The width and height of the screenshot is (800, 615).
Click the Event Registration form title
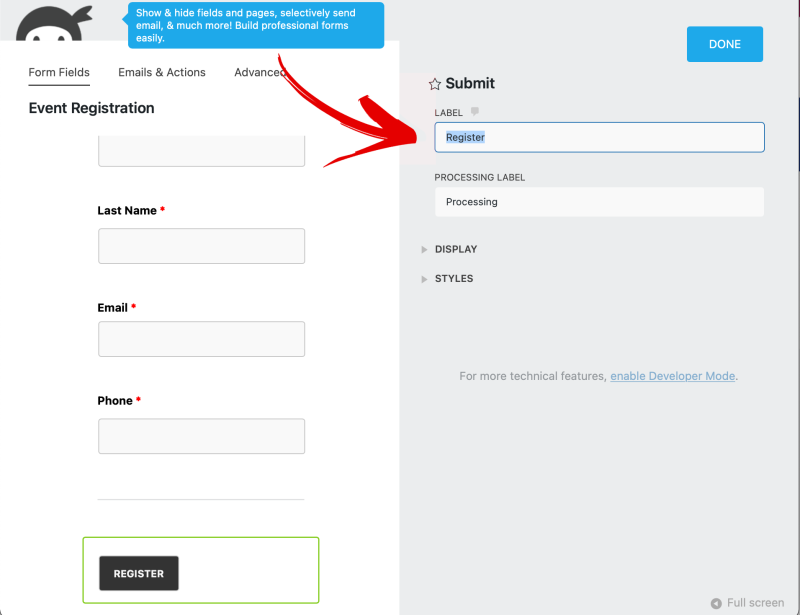(x=91, y=108)
